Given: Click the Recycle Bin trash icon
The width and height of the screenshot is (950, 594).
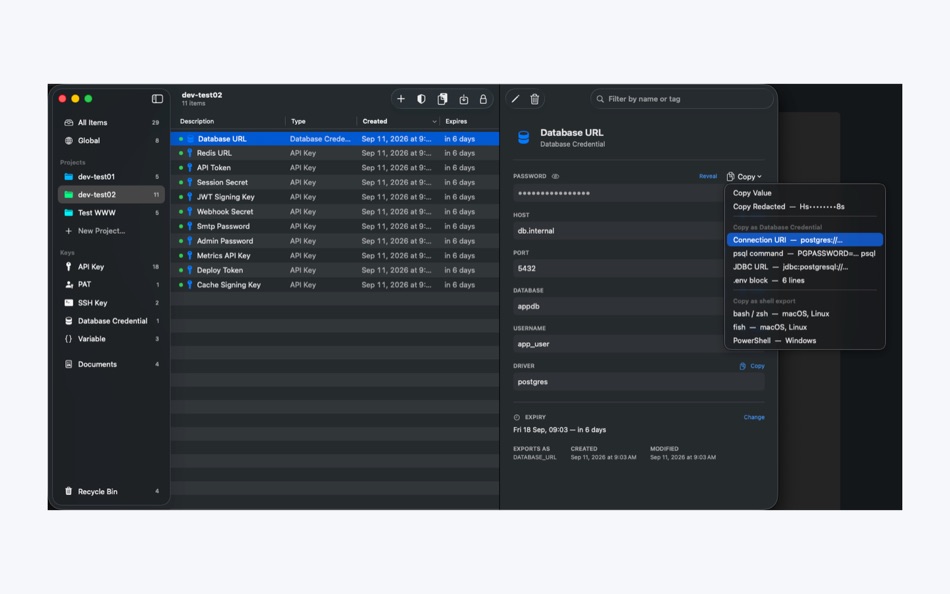Looking at the screenshot, I should 68,491.
